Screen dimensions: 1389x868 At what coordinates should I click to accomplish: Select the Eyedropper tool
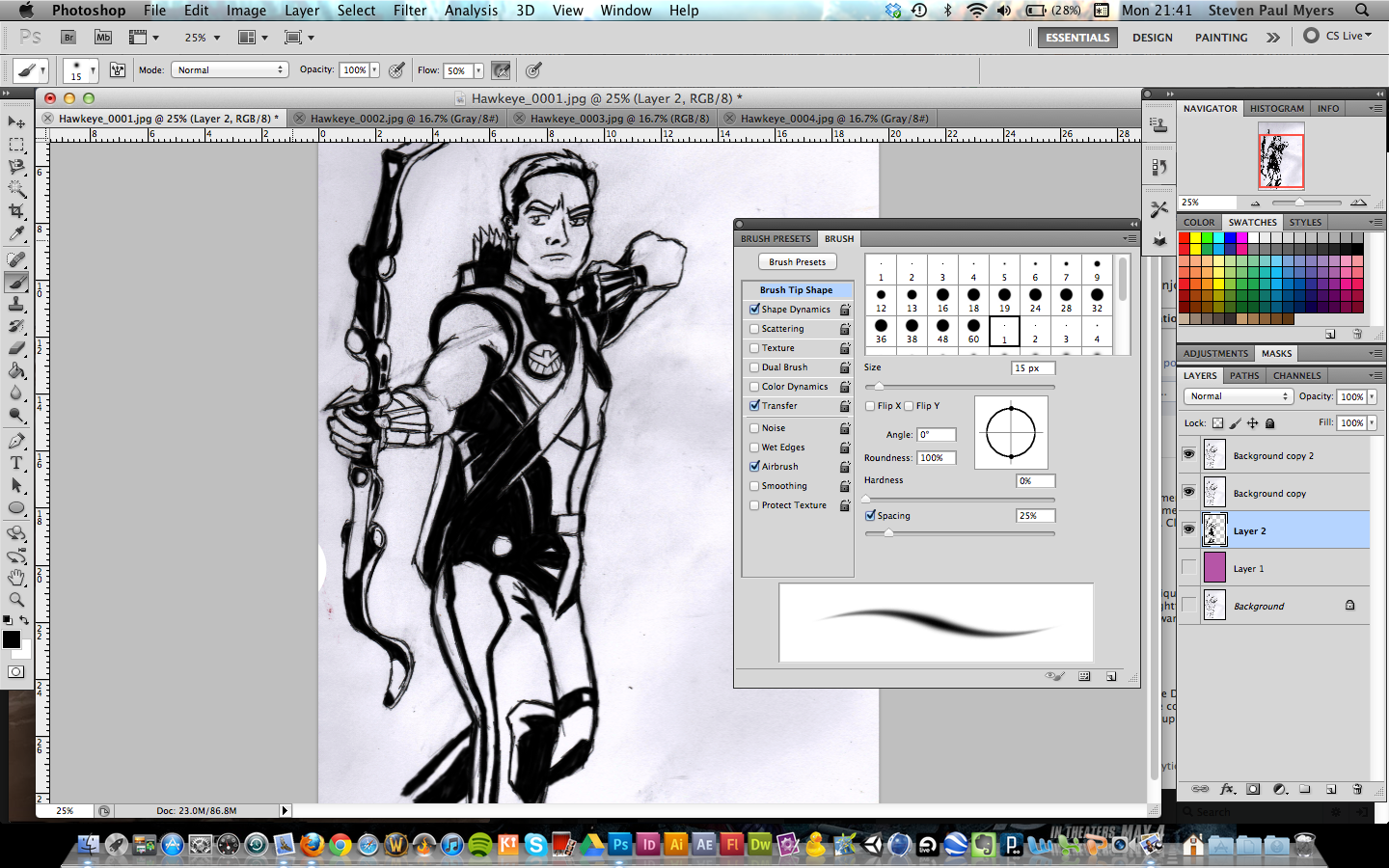[16, 233]
